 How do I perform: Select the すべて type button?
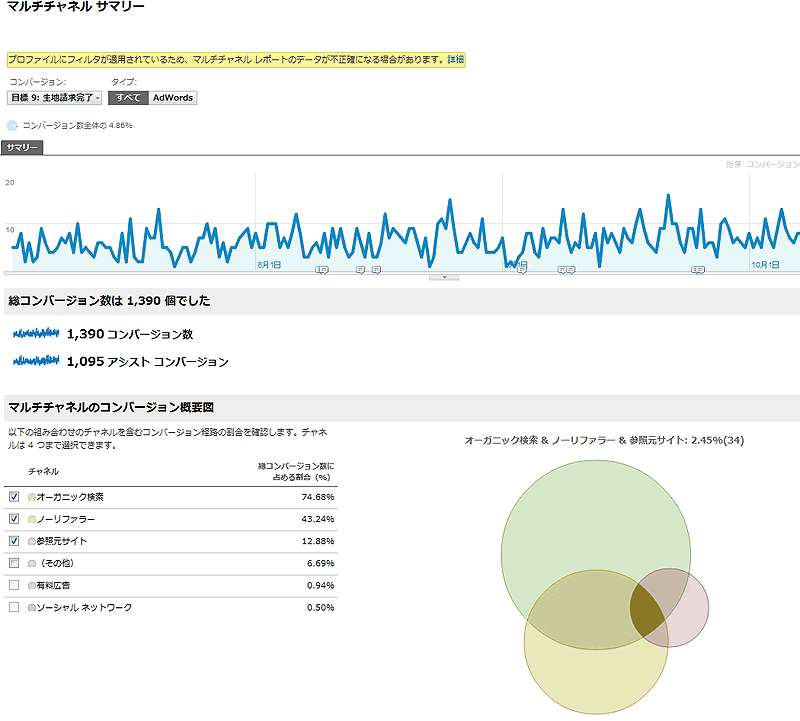click(127, 98)
